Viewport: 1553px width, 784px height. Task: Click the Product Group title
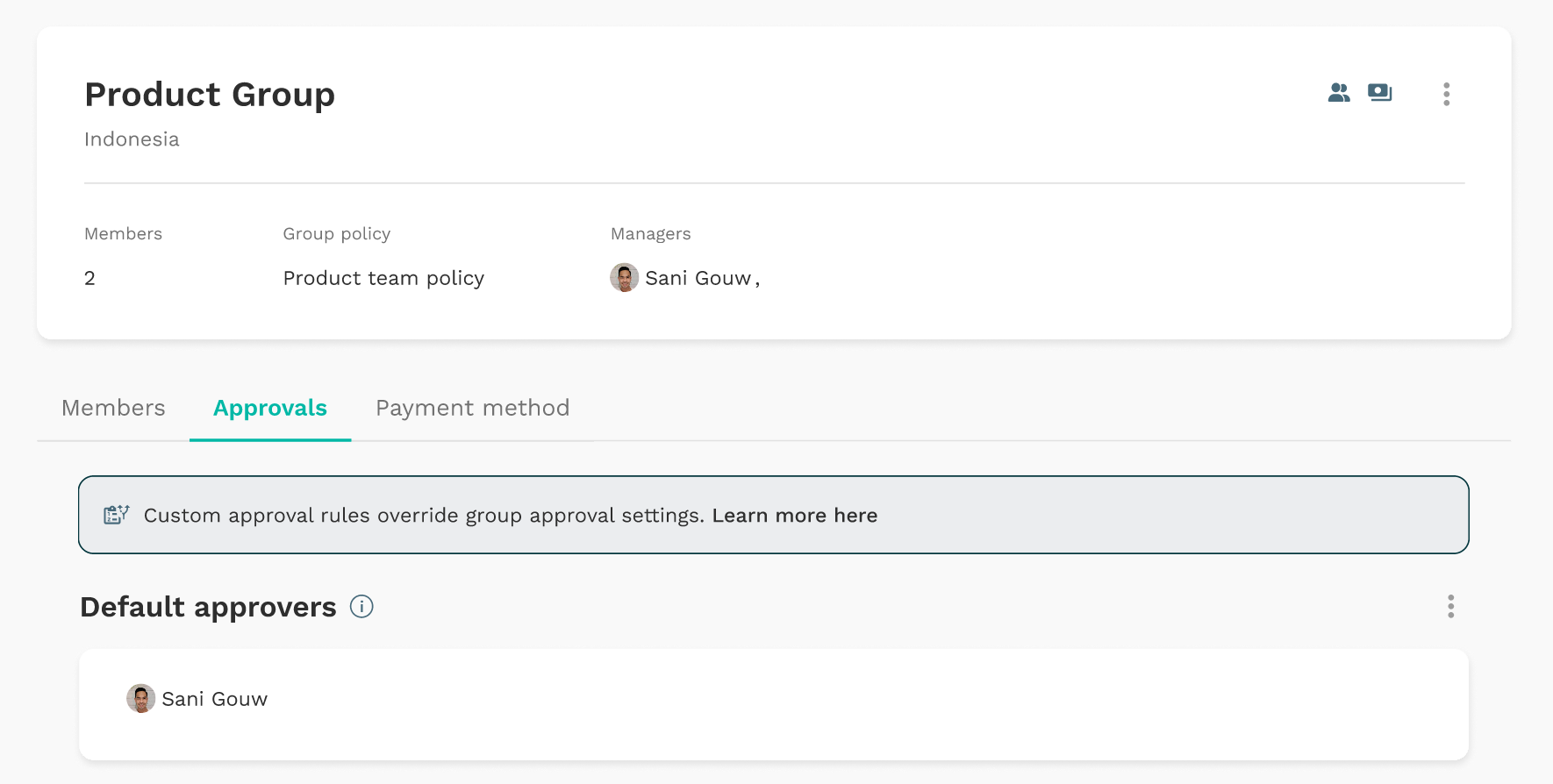pyautogui.click(x=210, y=94)
